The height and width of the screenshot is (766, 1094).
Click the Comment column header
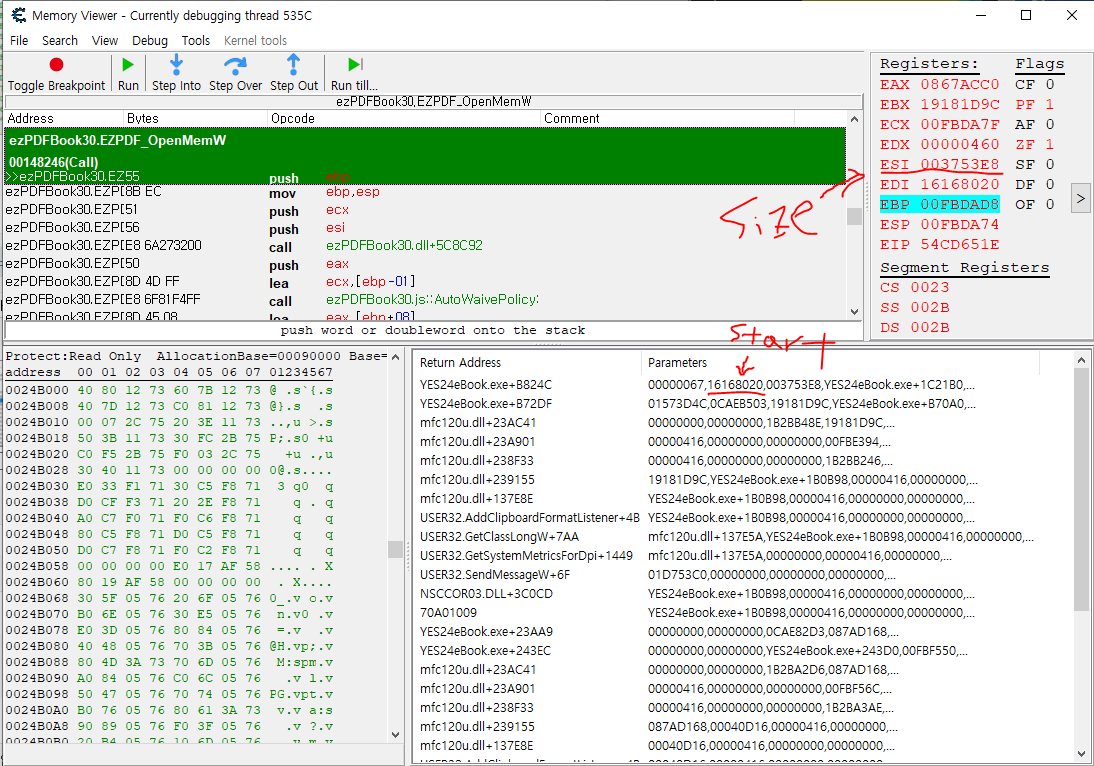[x=668, y=119]
